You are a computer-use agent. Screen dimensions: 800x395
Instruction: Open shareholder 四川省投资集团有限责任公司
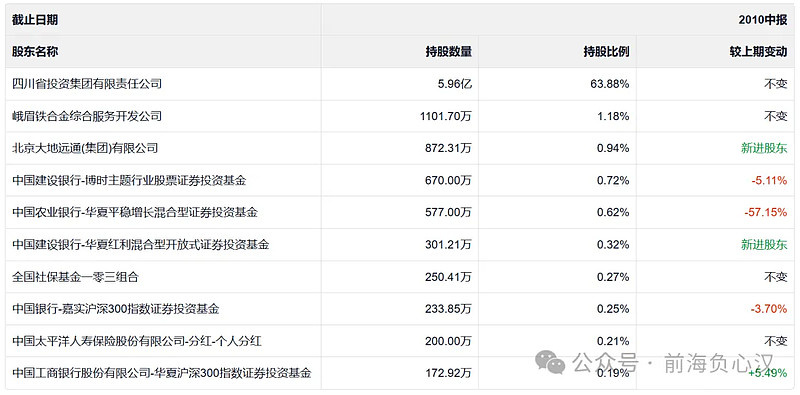(x=87, y=84)
